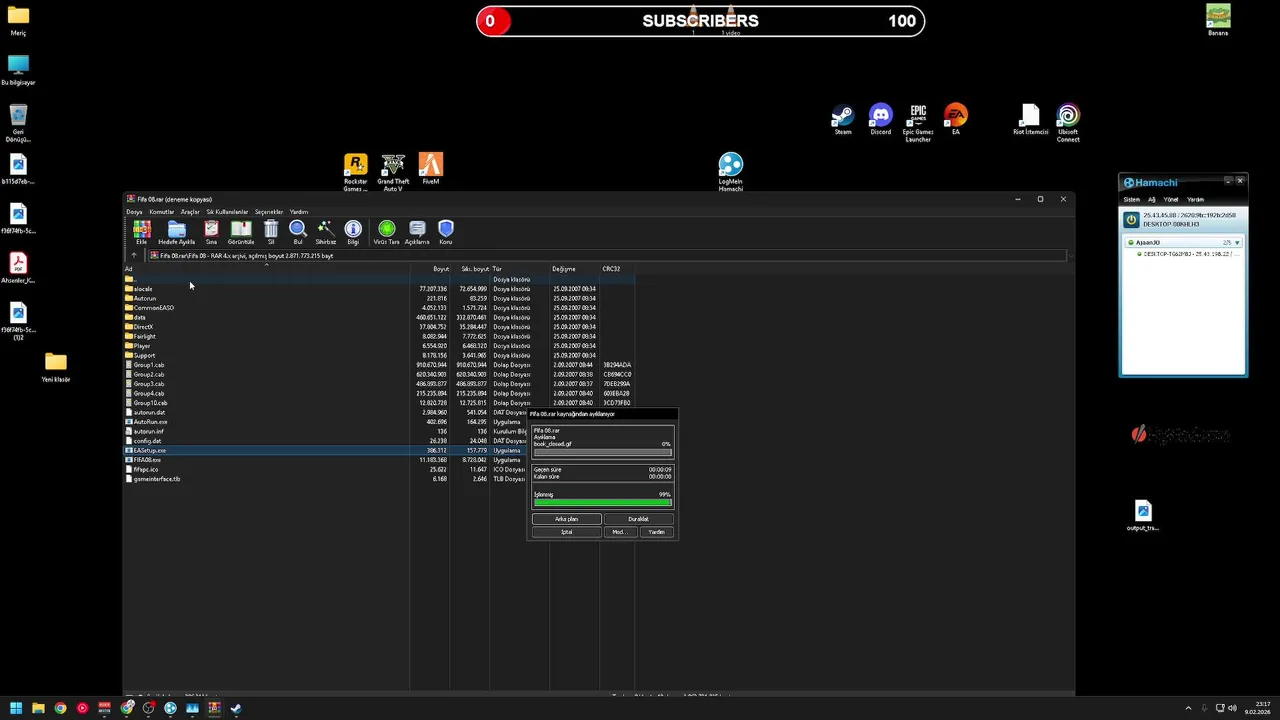Expand the Ajaan30 network dropdown in Hamachi
Viewport: 1280px width, 720px height.
point(1237,242)
